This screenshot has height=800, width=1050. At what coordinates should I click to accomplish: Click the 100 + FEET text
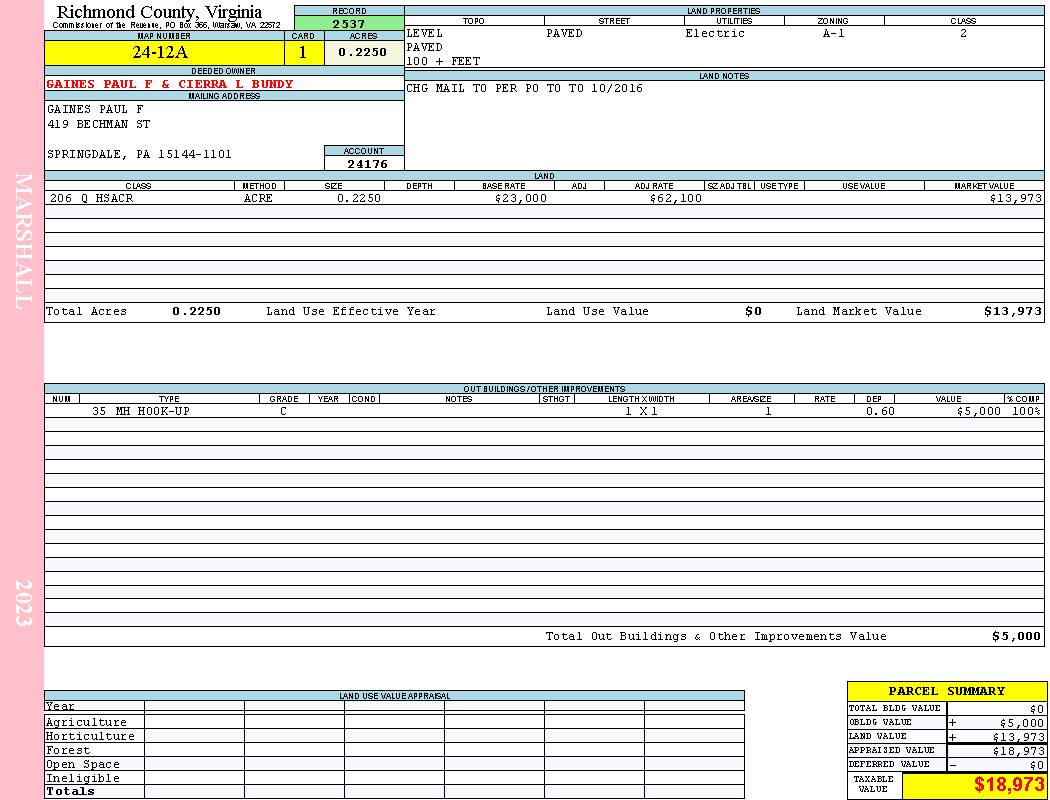[x=443, y=62]
